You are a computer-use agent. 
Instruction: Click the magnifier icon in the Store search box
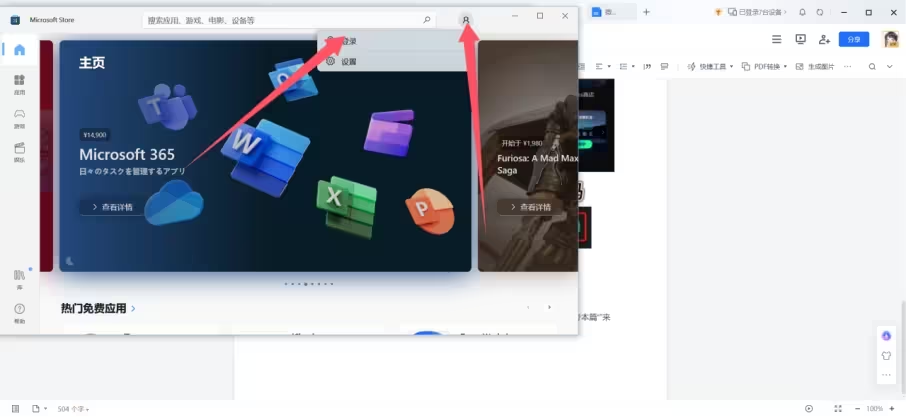click(x=426, y=20)
